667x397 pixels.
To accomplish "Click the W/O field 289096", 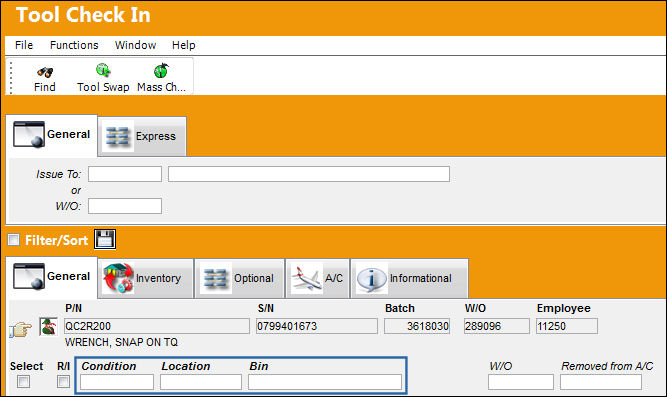I will (497, 326).
